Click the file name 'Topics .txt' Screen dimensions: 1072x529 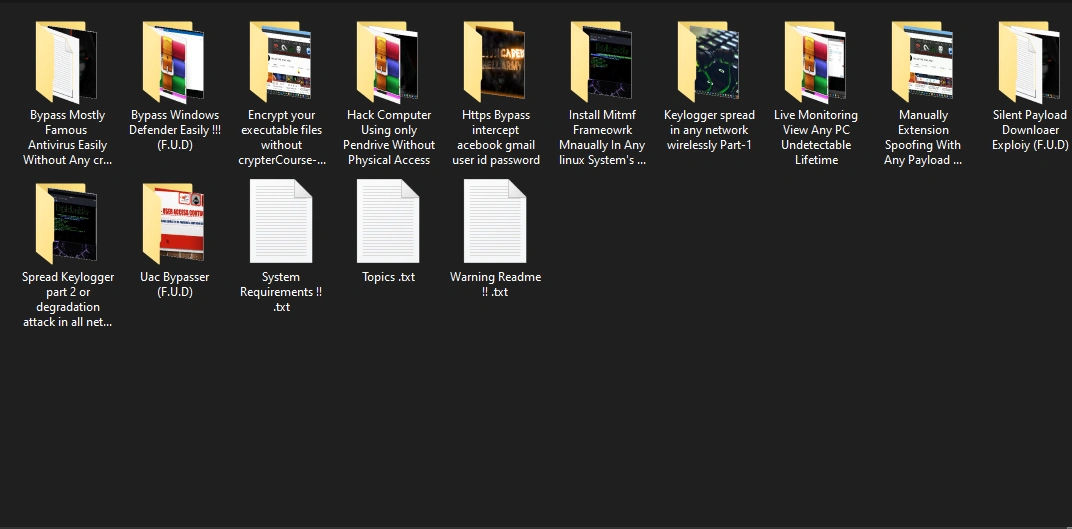(x=388, y=277)
